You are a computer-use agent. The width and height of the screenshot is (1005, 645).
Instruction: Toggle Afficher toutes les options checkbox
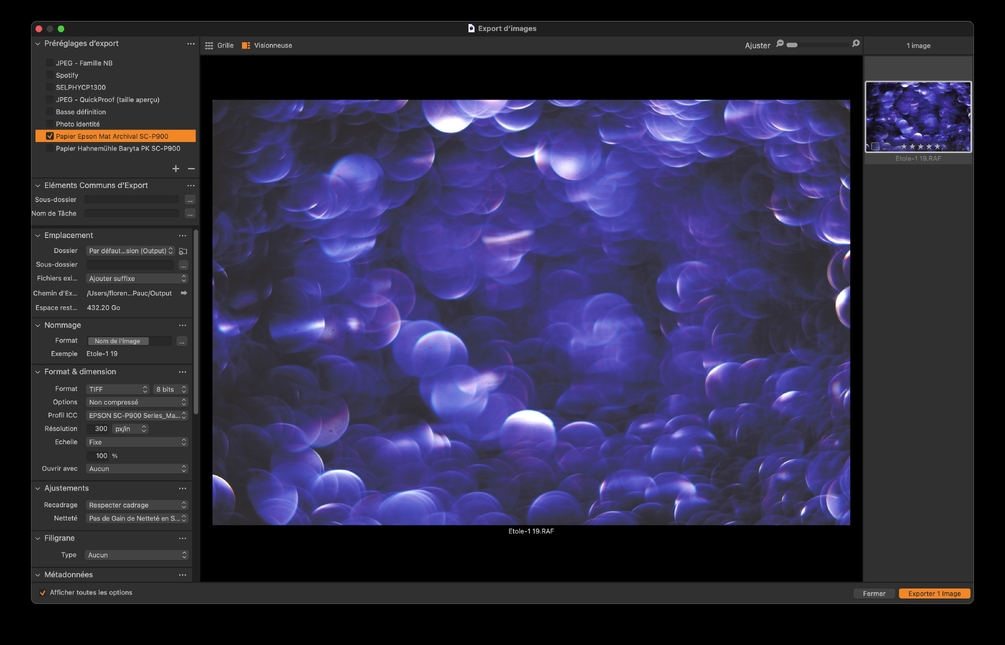[x=43, y=593]
